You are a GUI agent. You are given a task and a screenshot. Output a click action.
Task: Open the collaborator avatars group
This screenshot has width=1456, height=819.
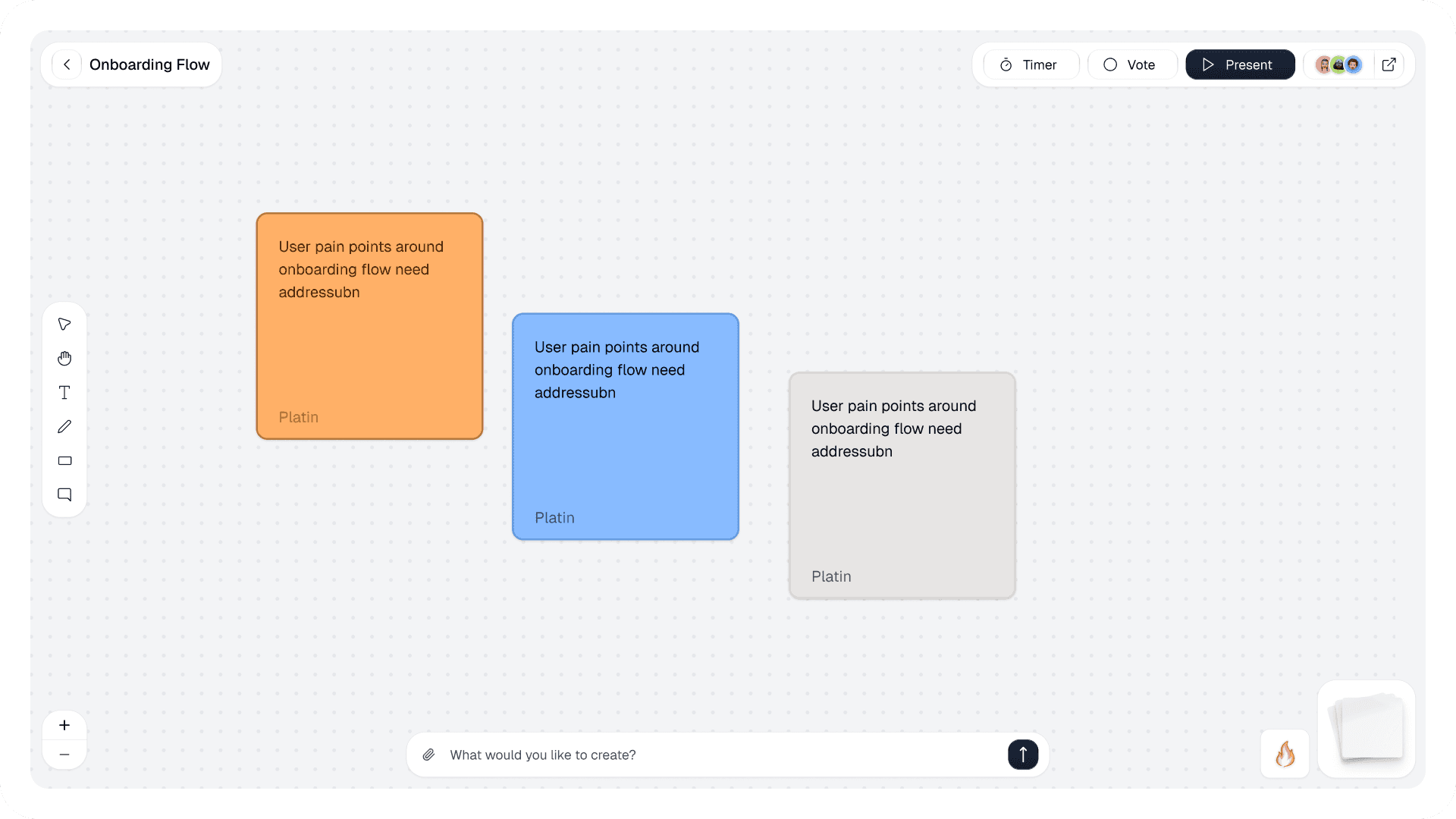(x=1338, y=64)
